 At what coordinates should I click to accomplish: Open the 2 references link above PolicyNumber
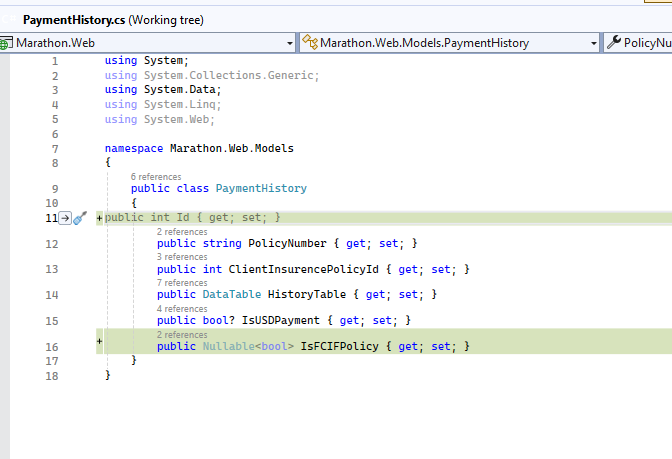[x=182, y=232]
